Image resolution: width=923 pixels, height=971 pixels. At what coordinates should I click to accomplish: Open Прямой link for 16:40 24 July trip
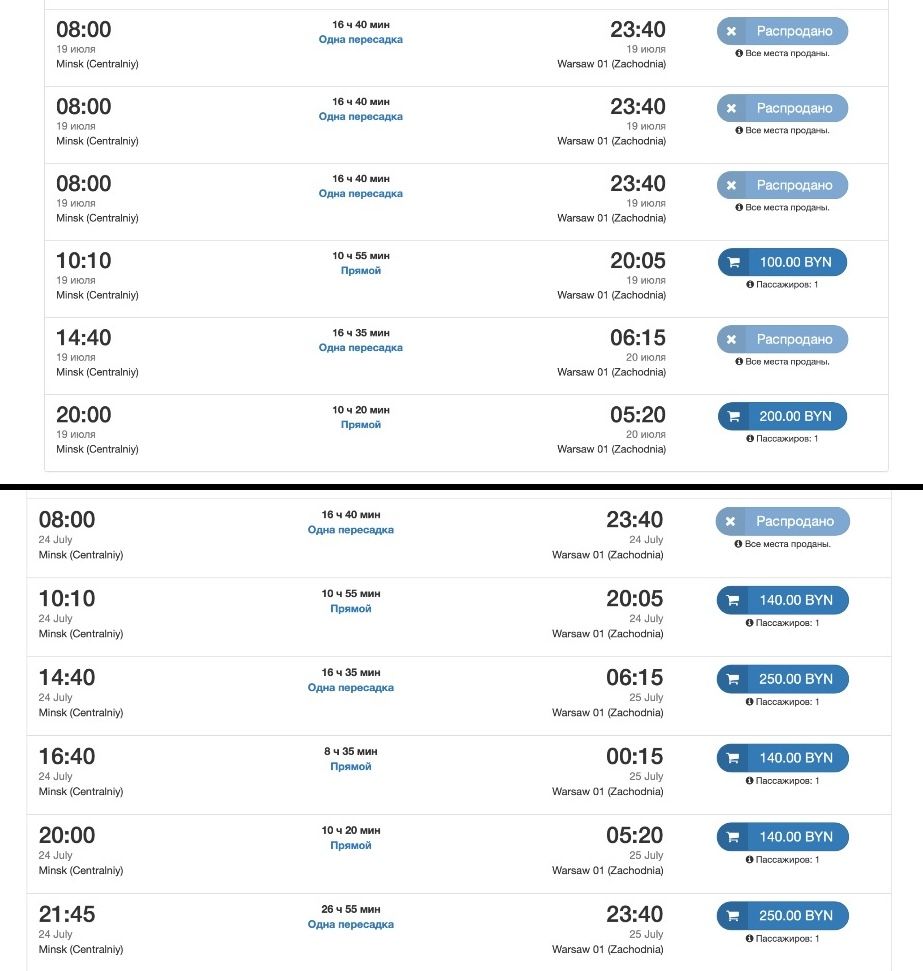351,767
